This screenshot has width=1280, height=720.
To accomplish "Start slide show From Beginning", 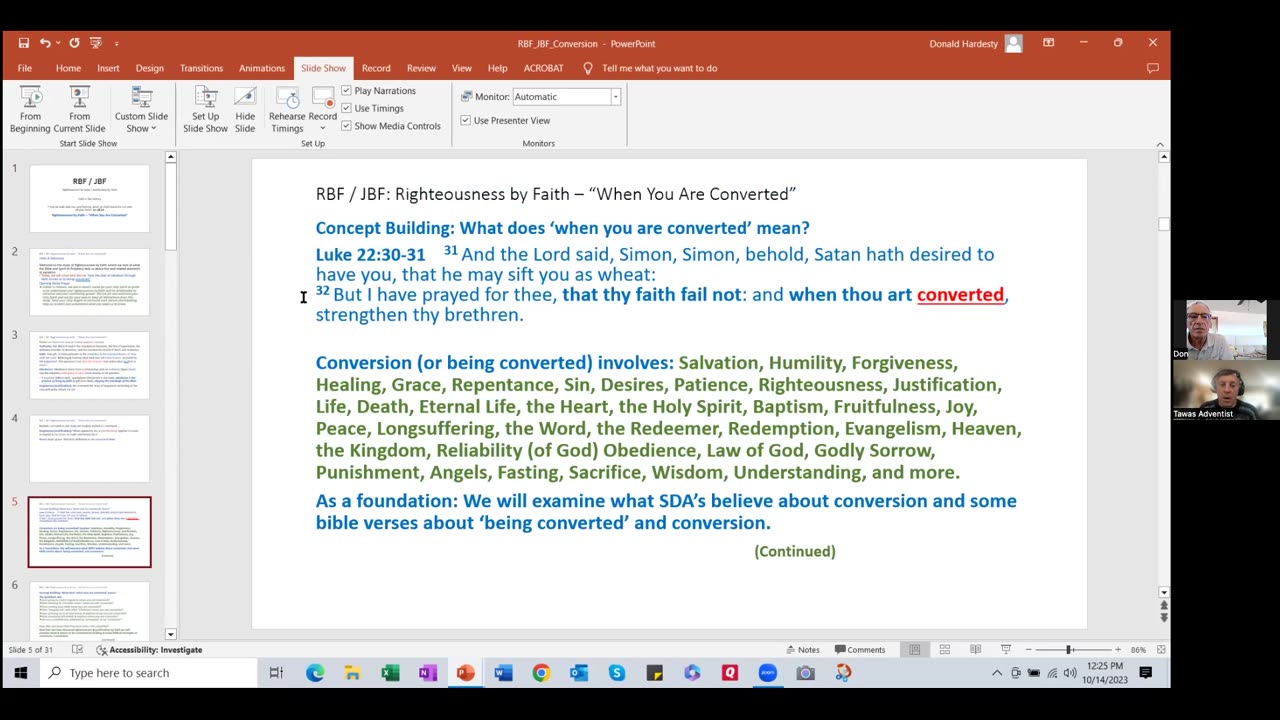I will (30, 110).
